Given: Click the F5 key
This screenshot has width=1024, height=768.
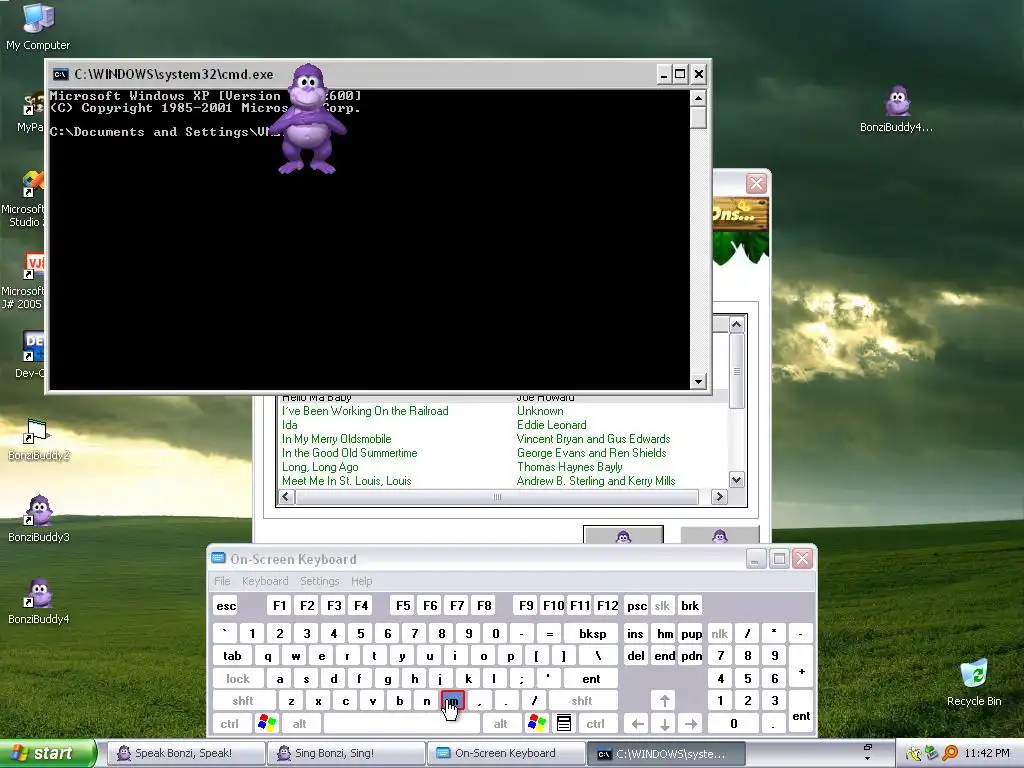Looking at the screenshot, I should coord(403,605).
